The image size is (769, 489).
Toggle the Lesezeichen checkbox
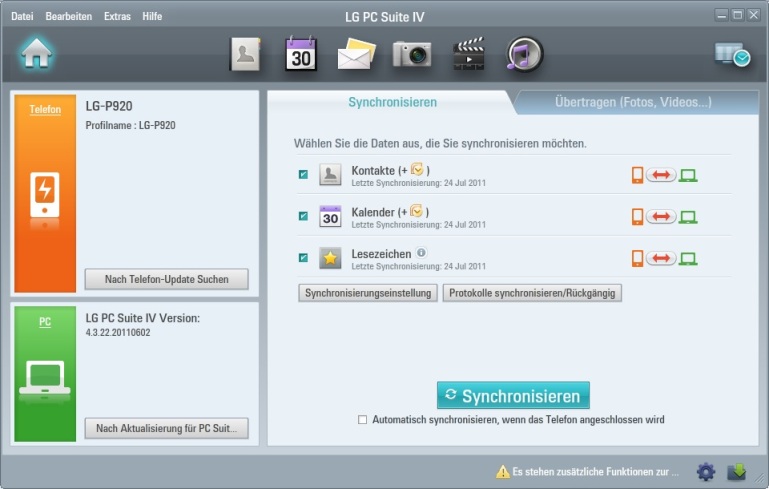pos(303,258)
